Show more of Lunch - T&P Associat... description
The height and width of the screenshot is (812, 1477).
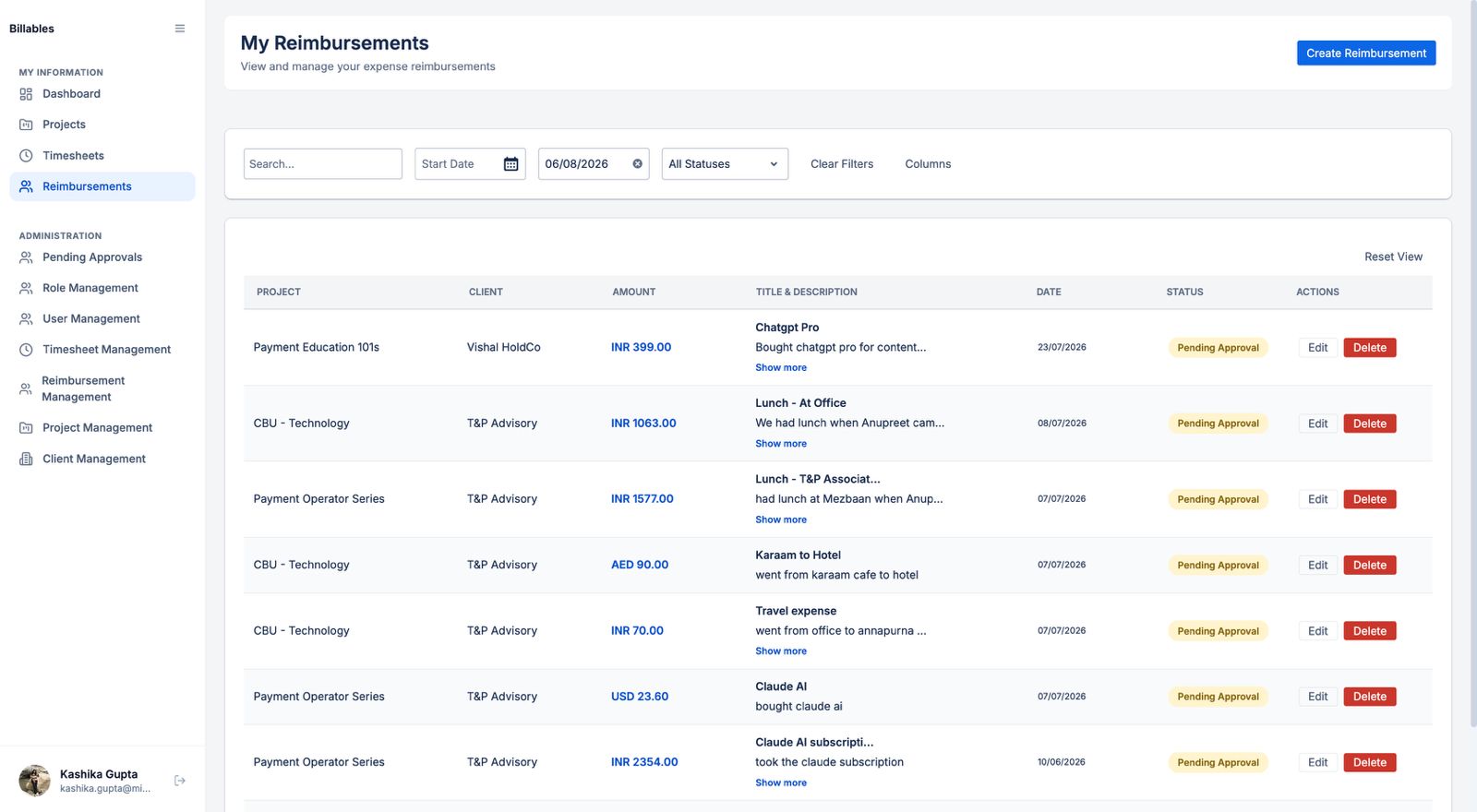(x=781, y=520)
